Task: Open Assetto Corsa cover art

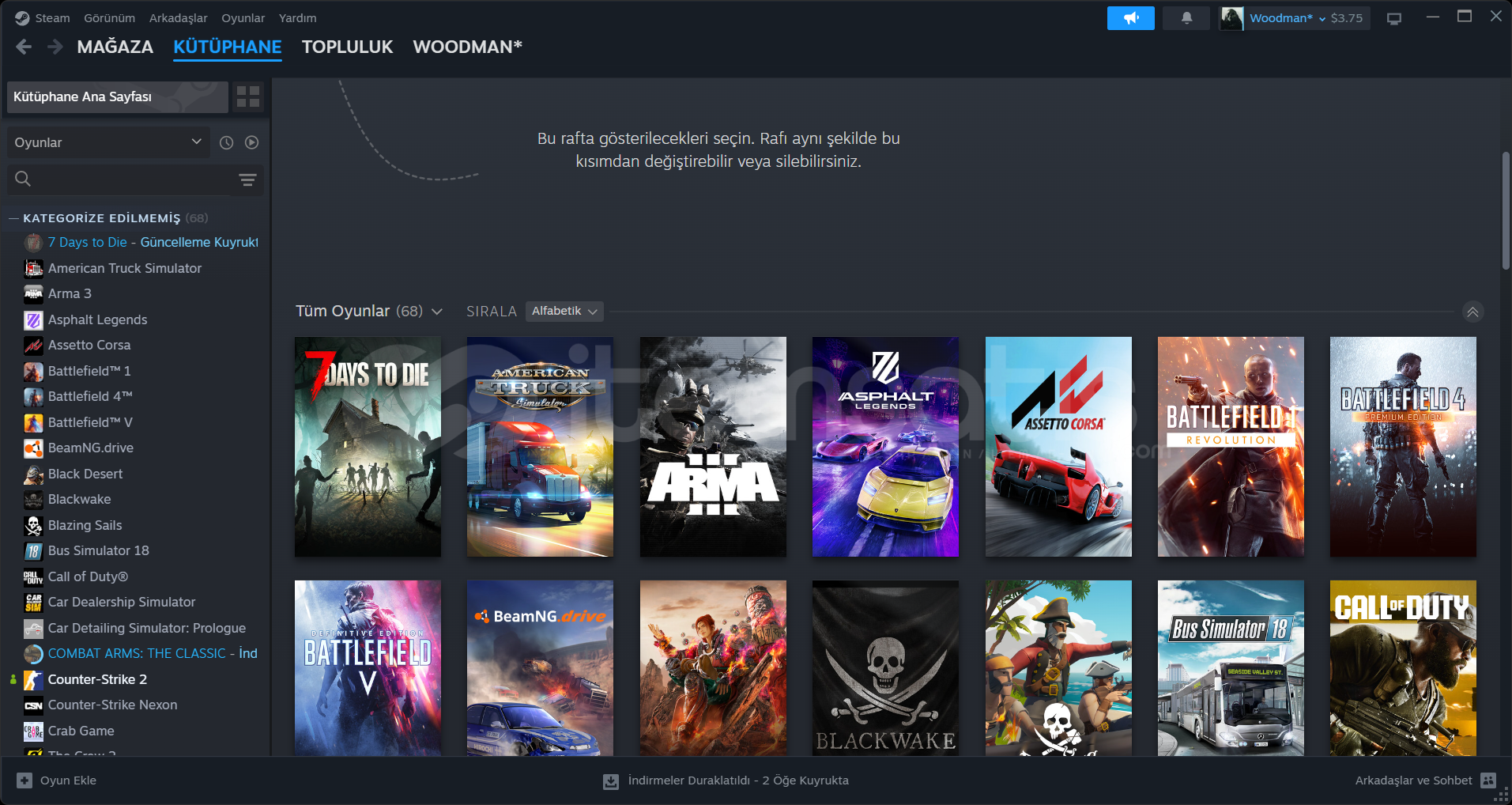Action: pos(1058,447)
